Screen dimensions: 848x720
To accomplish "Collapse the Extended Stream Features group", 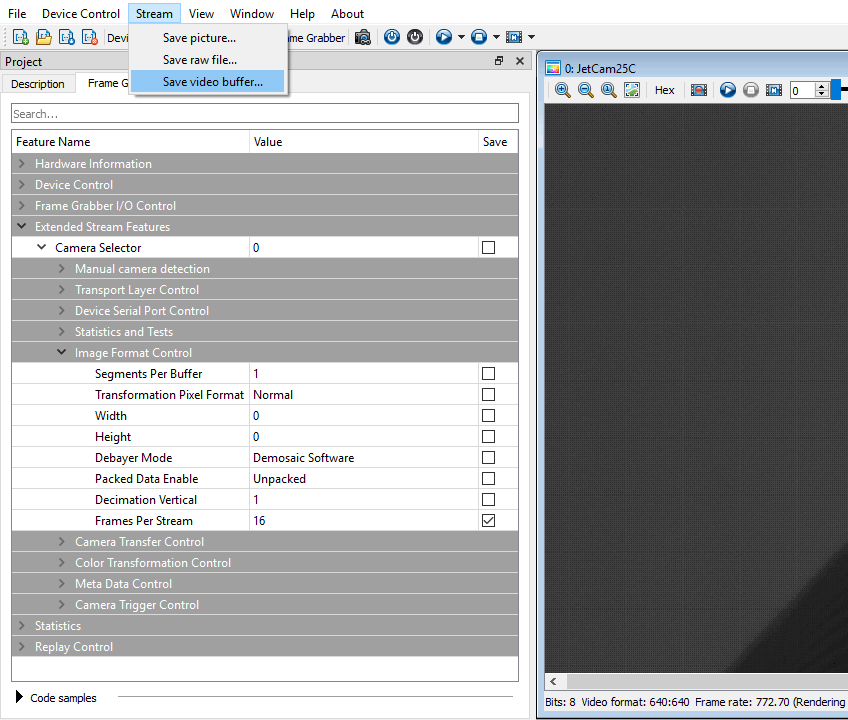I will [22, 226].
